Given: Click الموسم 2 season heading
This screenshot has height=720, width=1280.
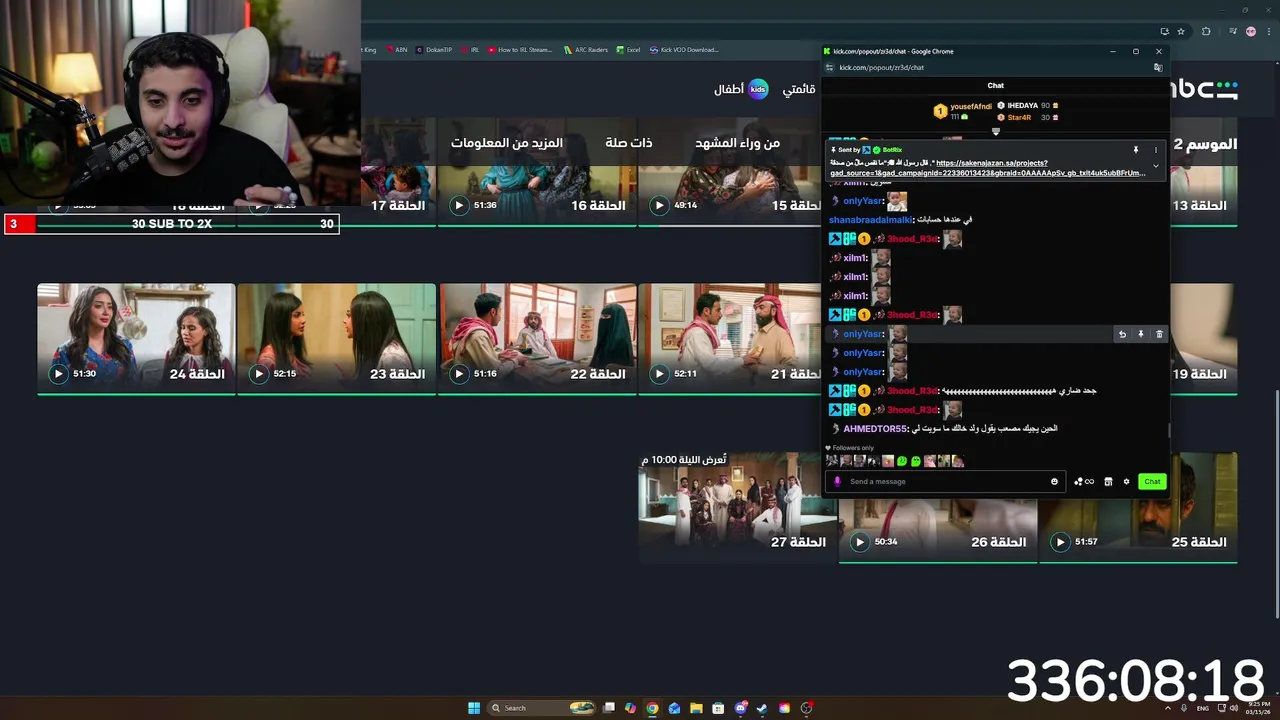Looking at the screenshot, I should (1205, 144).
